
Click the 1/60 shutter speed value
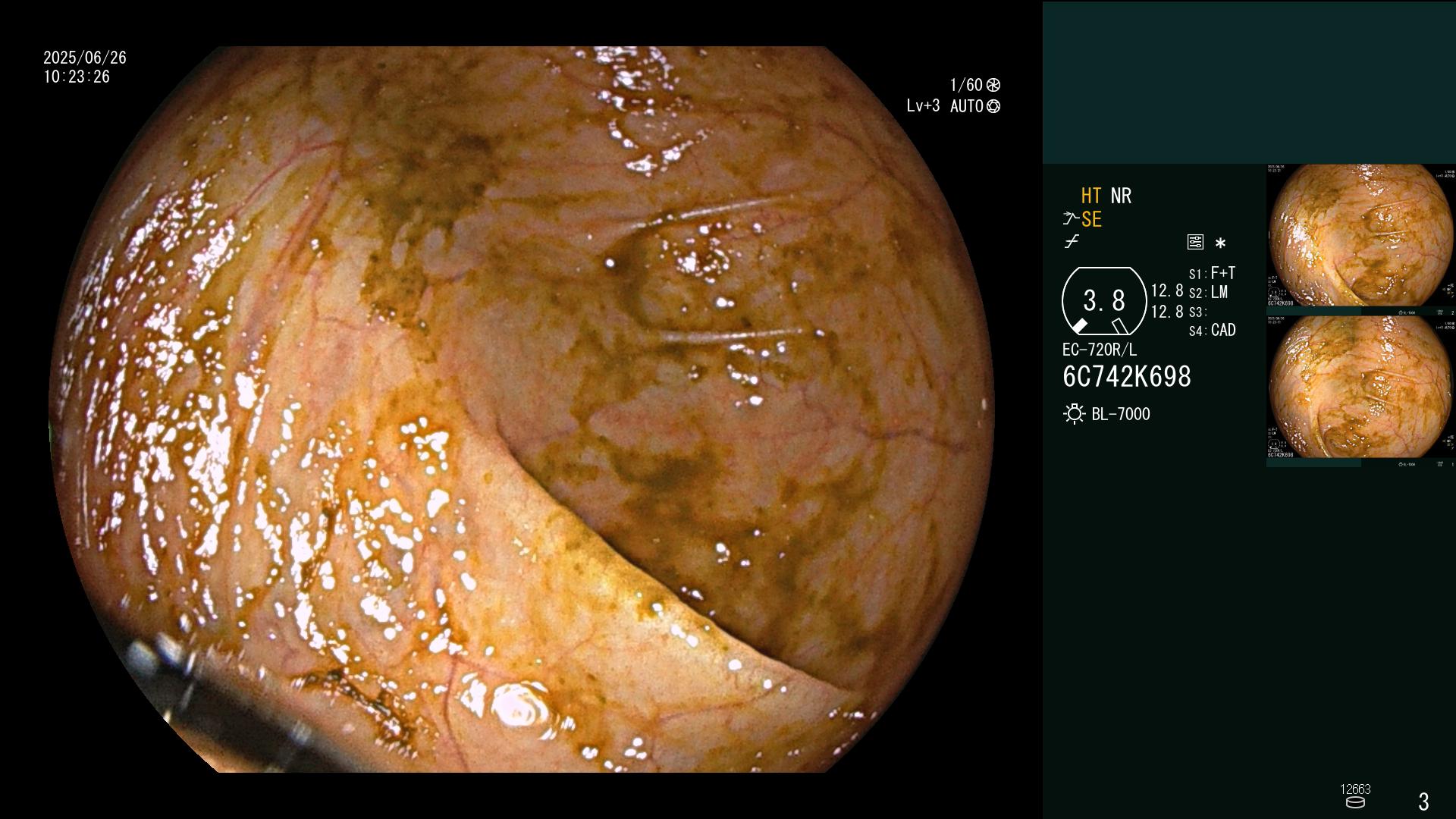point(966,85)
